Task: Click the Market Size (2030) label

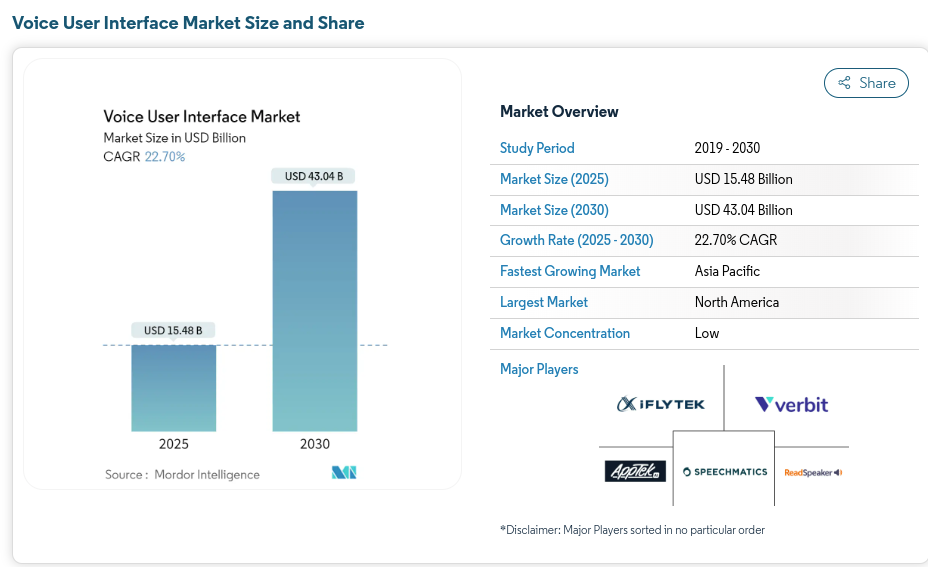Action: coord(554,210)
